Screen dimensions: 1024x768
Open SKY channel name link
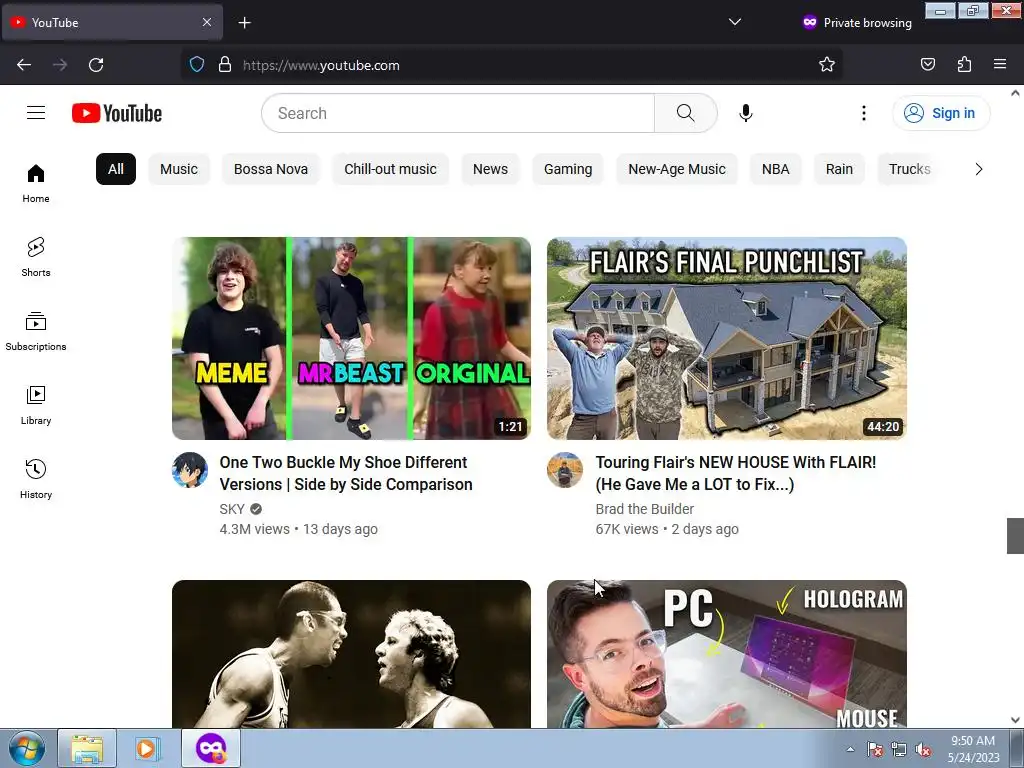pos(232,509)
